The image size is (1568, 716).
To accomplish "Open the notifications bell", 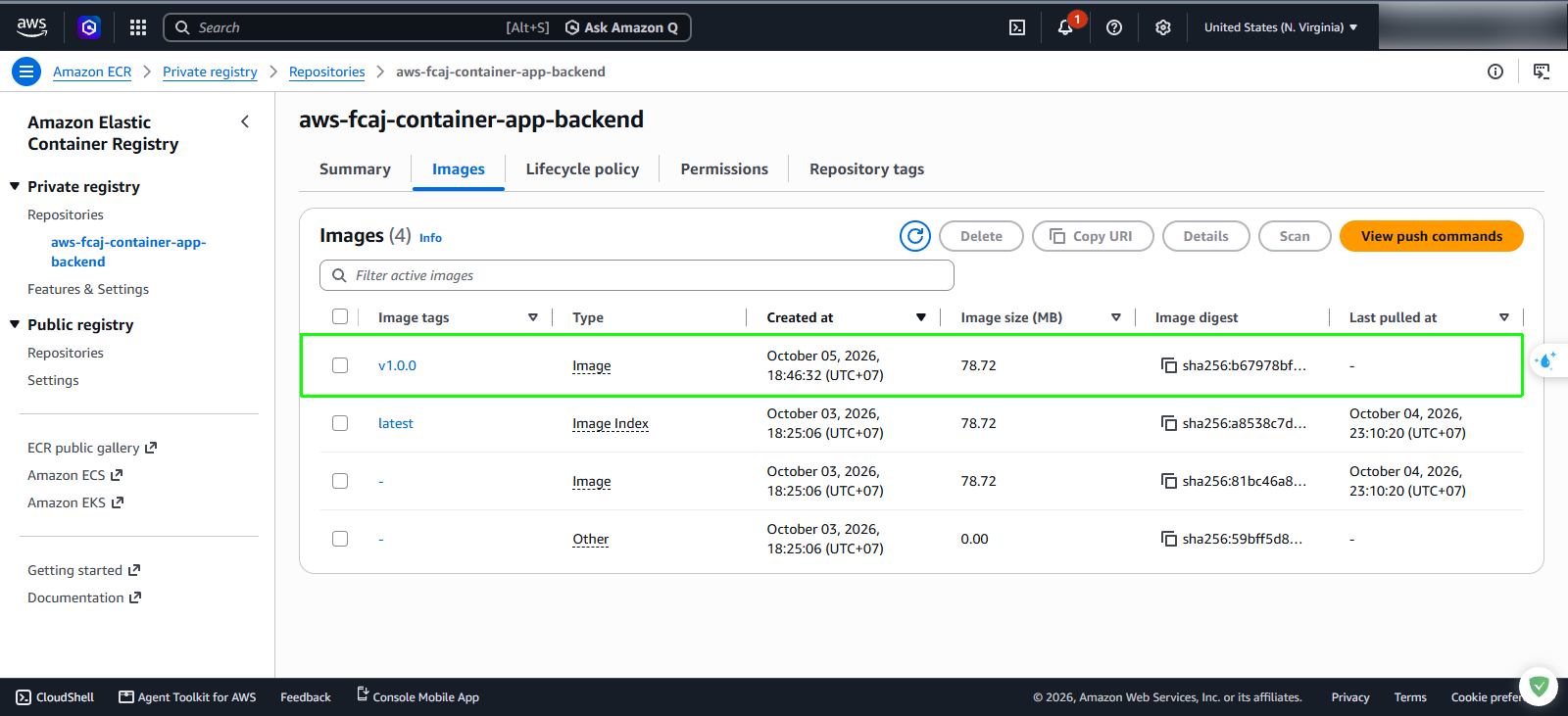I will [1065, 27].
